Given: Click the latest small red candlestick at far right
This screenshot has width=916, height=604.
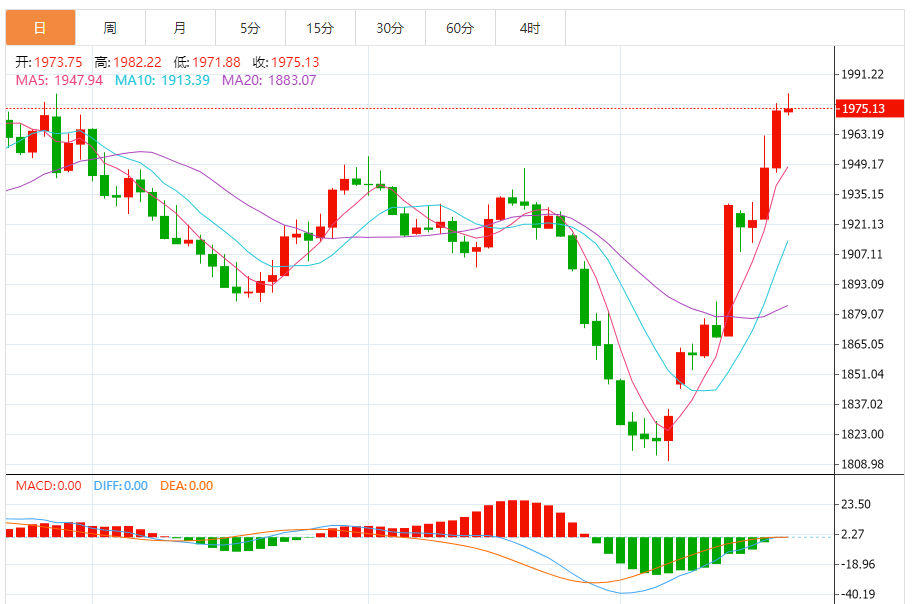Looking at the screenshot, I should click(788, 109).
